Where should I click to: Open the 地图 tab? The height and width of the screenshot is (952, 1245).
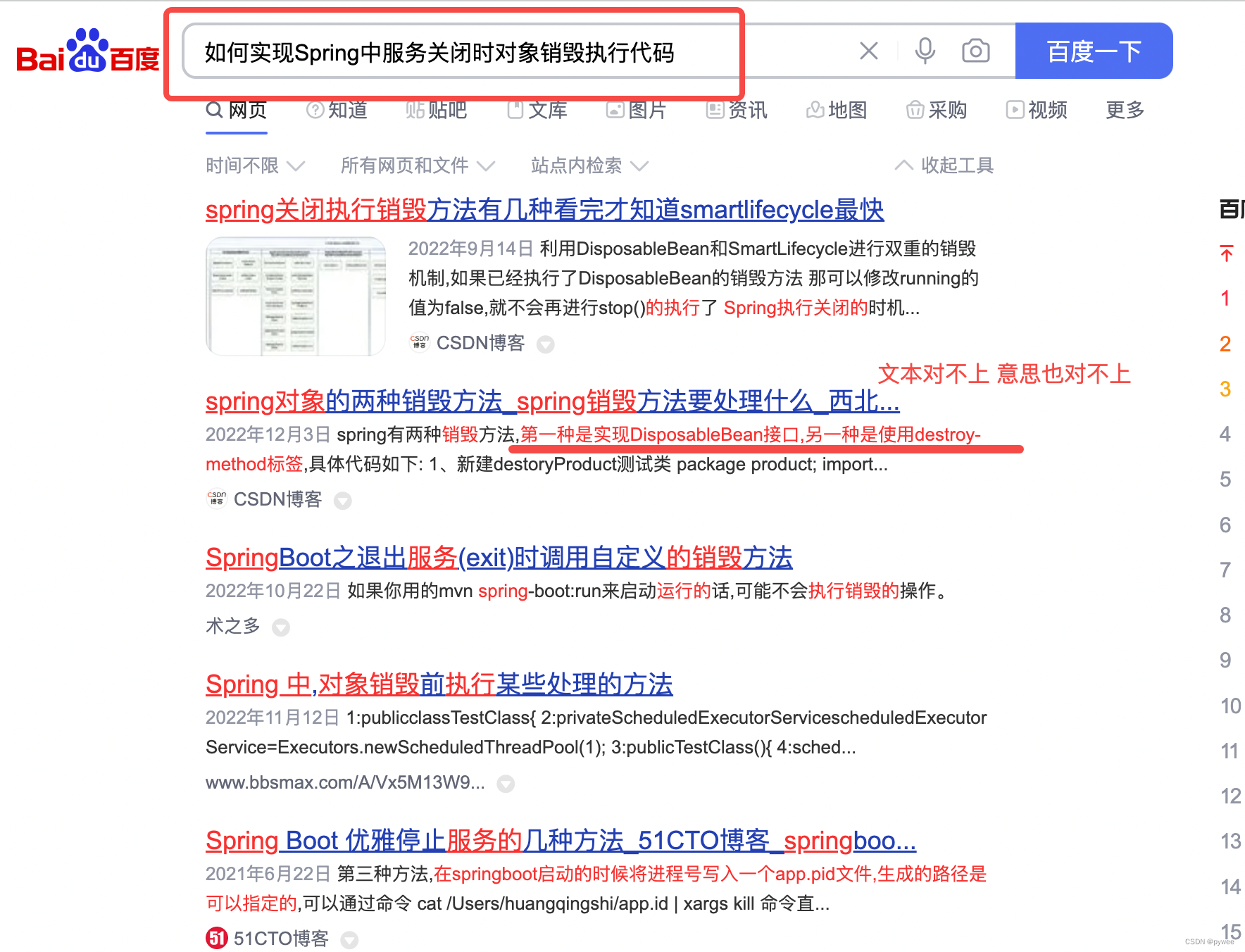coord(837,110)
